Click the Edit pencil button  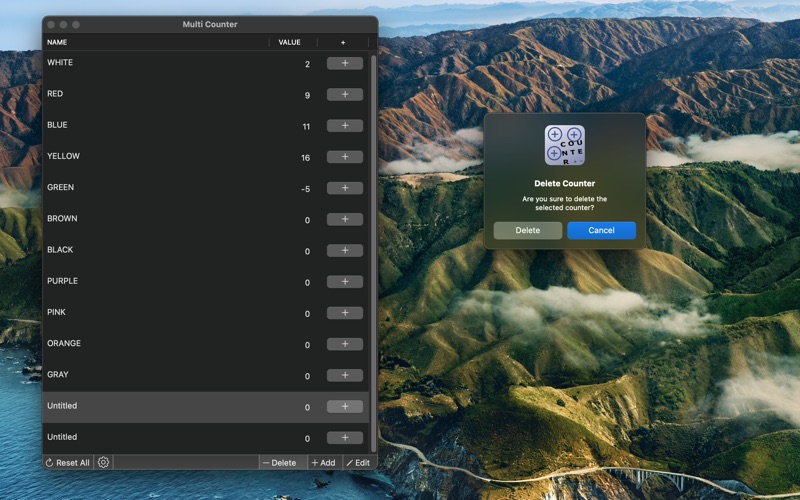[358, 463]
